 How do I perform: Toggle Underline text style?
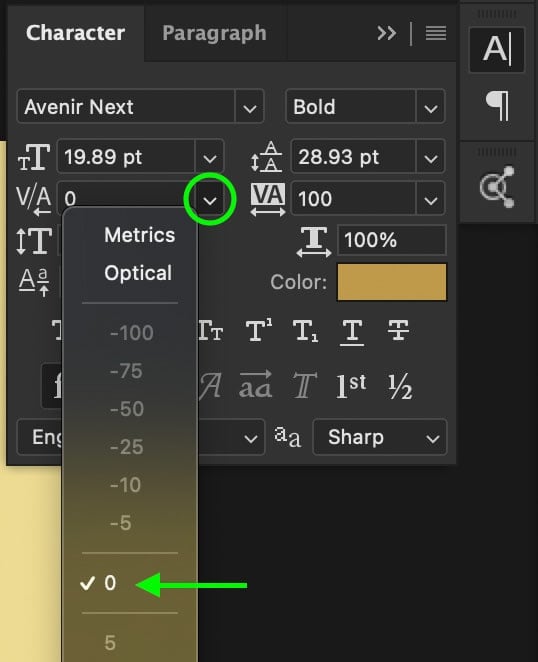coord(351,332)
